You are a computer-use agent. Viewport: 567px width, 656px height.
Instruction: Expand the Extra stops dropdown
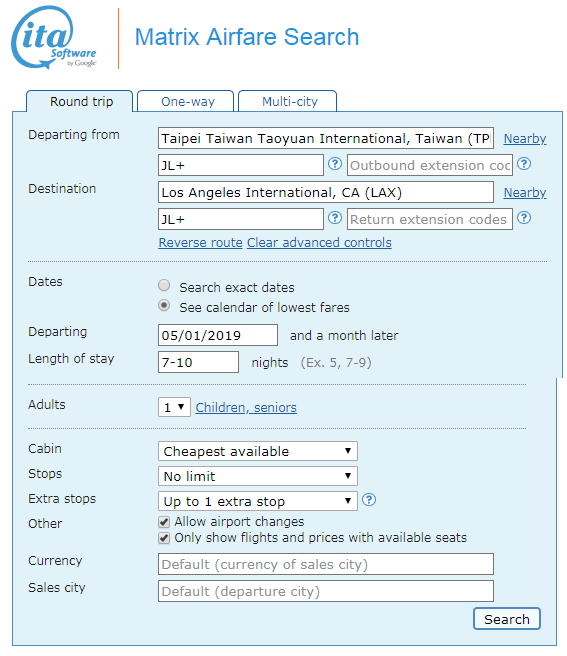point(258,501)
